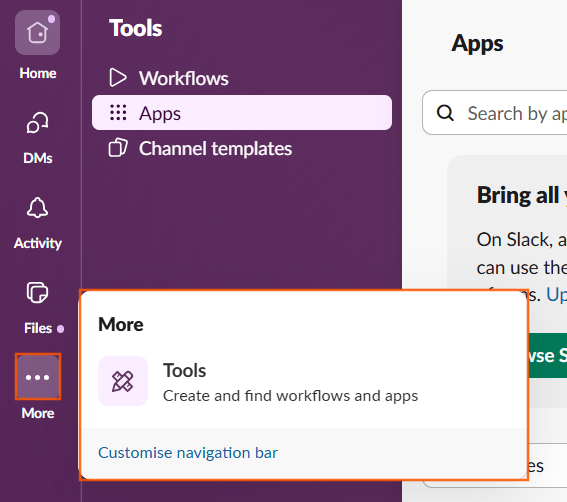This screenshot has width=567, height=502.
Task: Open DMs from the navigation bar
Action: (37, 123)
